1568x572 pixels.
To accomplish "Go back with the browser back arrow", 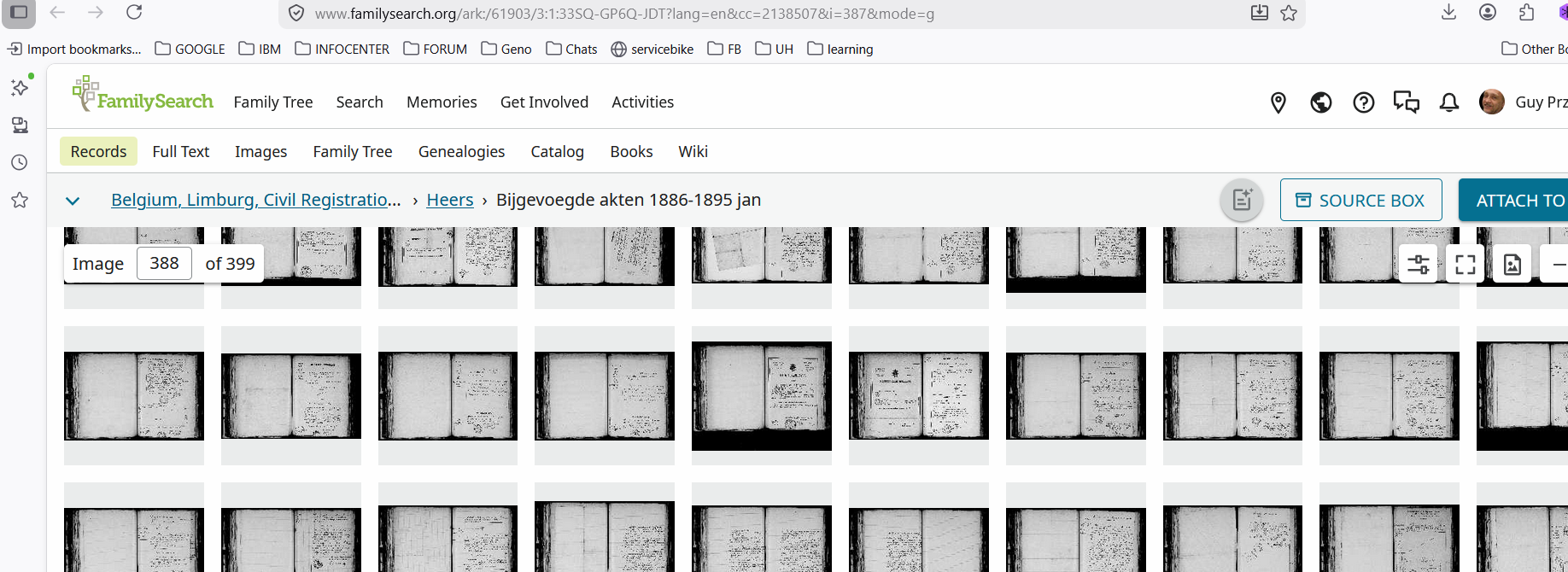I will tap(57, 13).
